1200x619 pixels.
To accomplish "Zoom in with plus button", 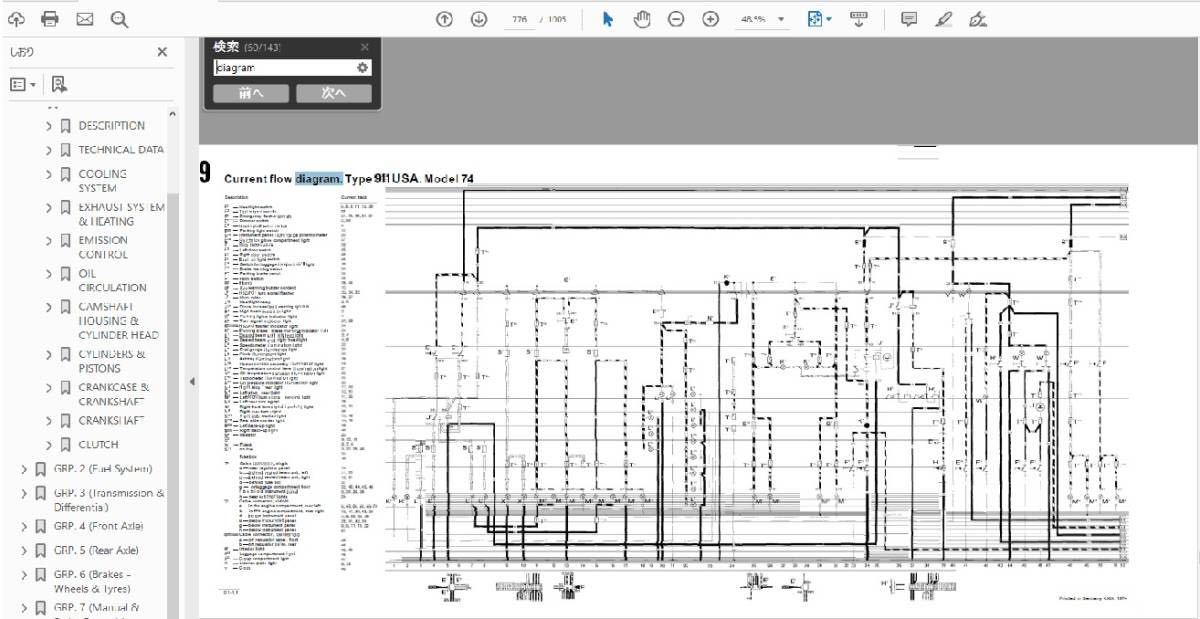I will click(710, 19).
